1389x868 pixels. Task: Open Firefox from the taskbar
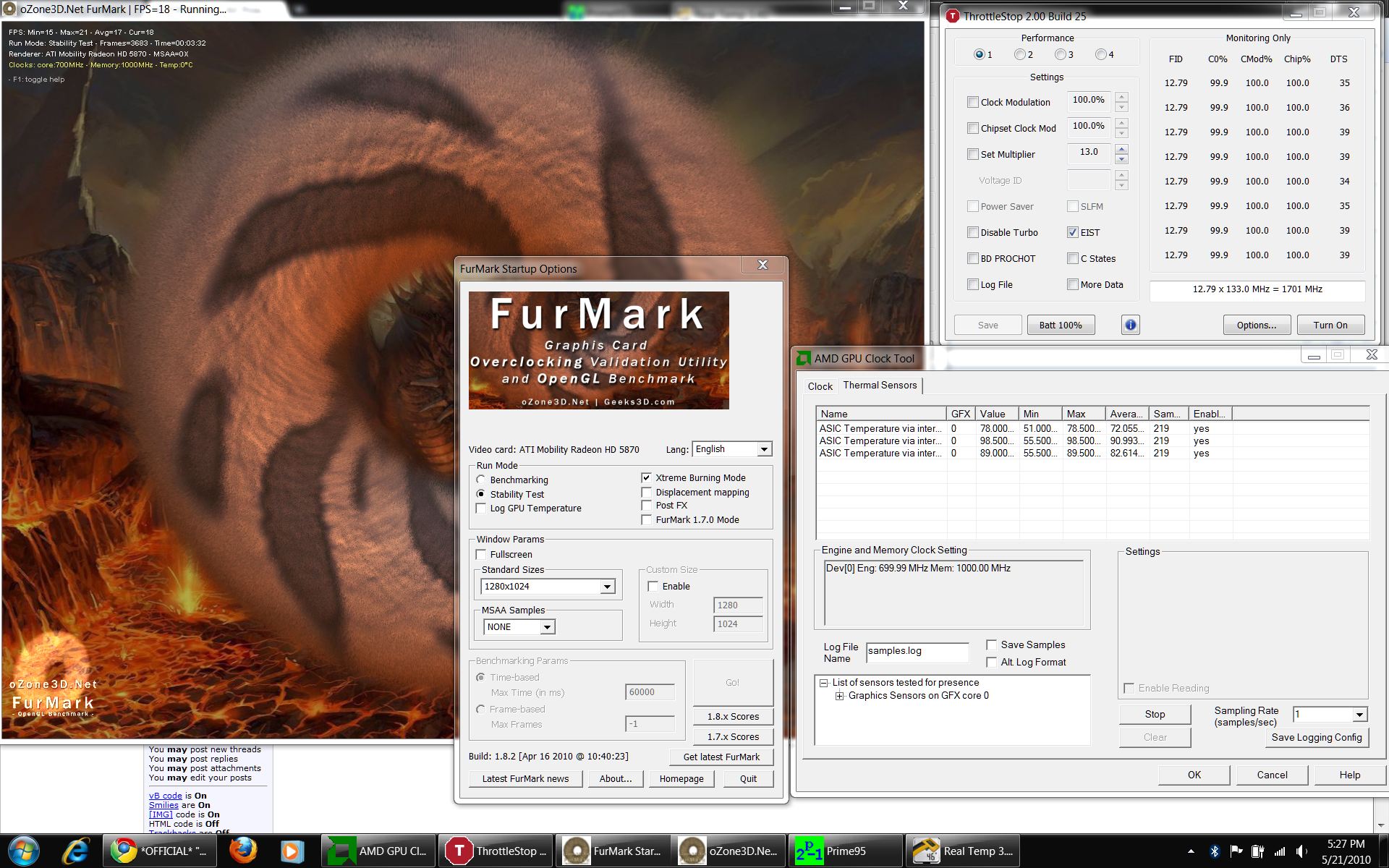[x=243, y=851]
